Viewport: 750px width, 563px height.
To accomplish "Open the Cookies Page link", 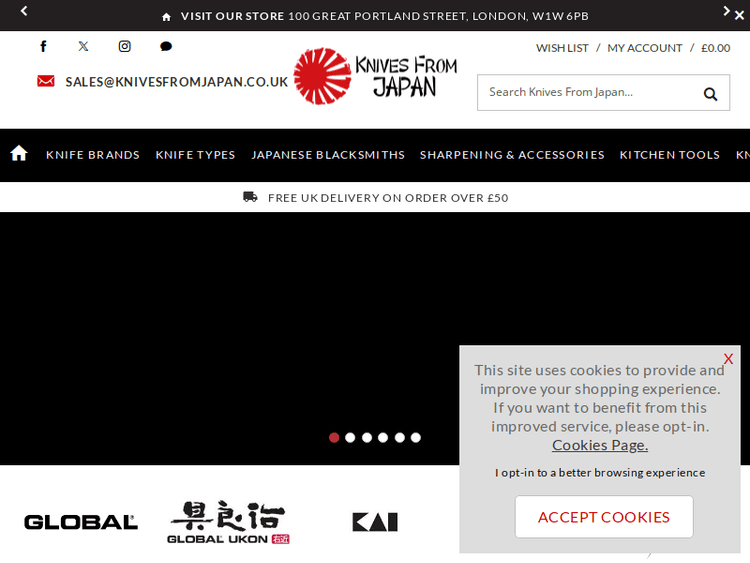I will pos(600,445).
